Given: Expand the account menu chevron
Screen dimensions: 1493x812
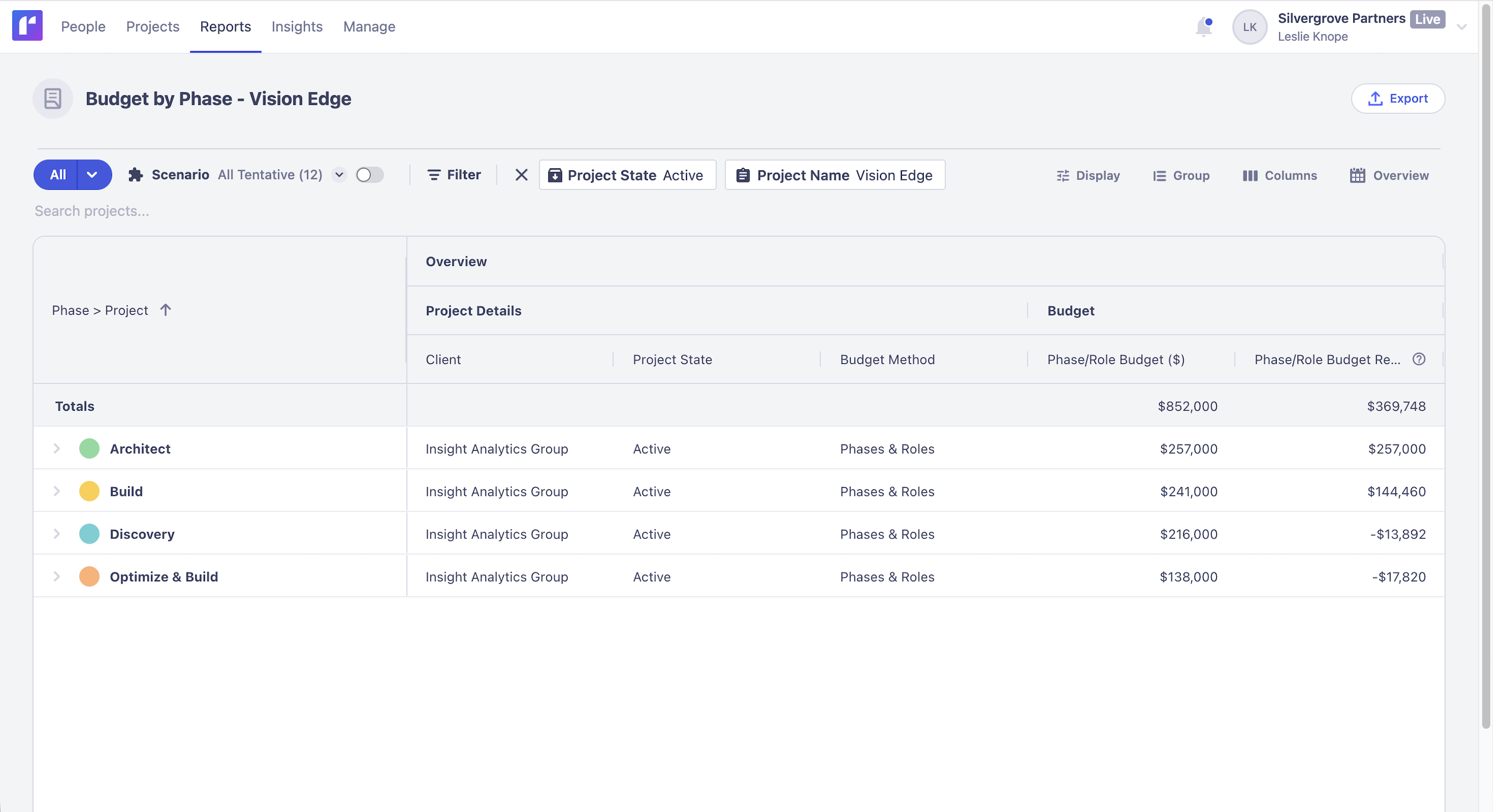Looking at the screenshot, I should [1461, 27].
